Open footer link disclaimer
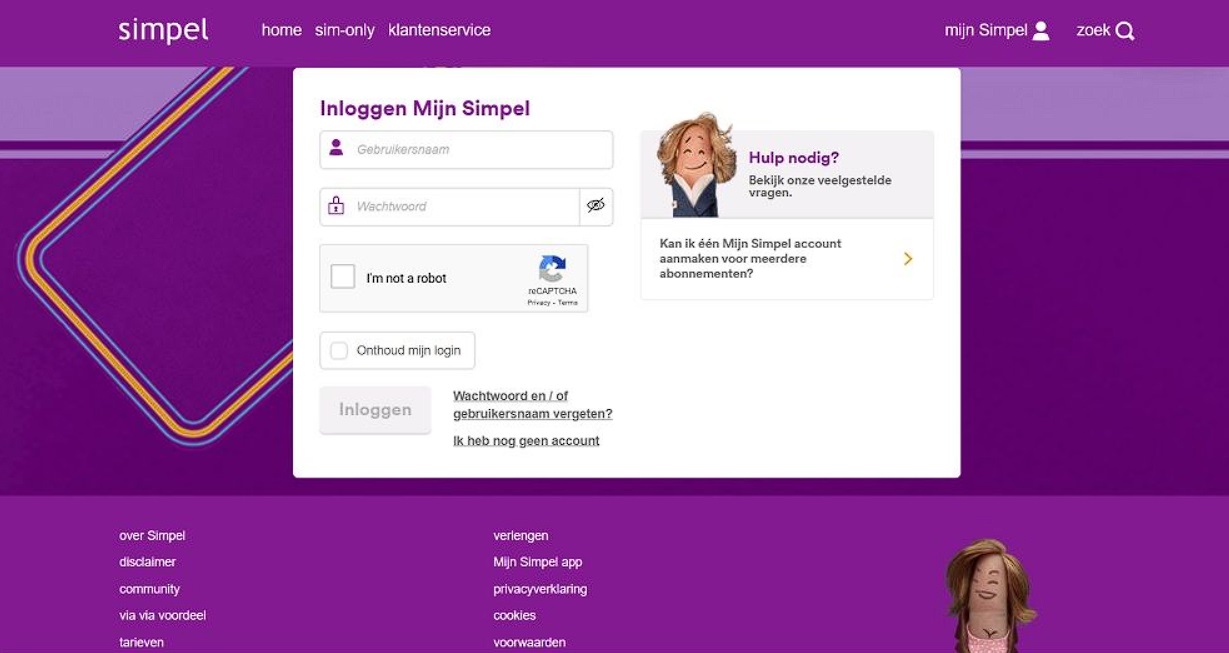Image resolution: width=1229 pixels, height=653 pixels. 147,562
